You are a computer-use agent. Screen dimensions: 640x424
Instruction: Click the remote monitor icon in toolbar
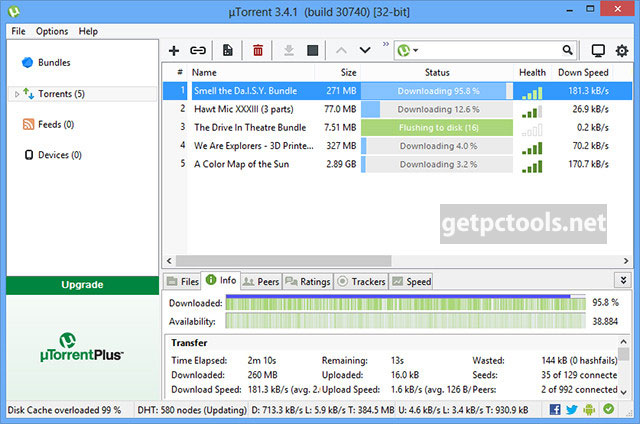(598, 50)
